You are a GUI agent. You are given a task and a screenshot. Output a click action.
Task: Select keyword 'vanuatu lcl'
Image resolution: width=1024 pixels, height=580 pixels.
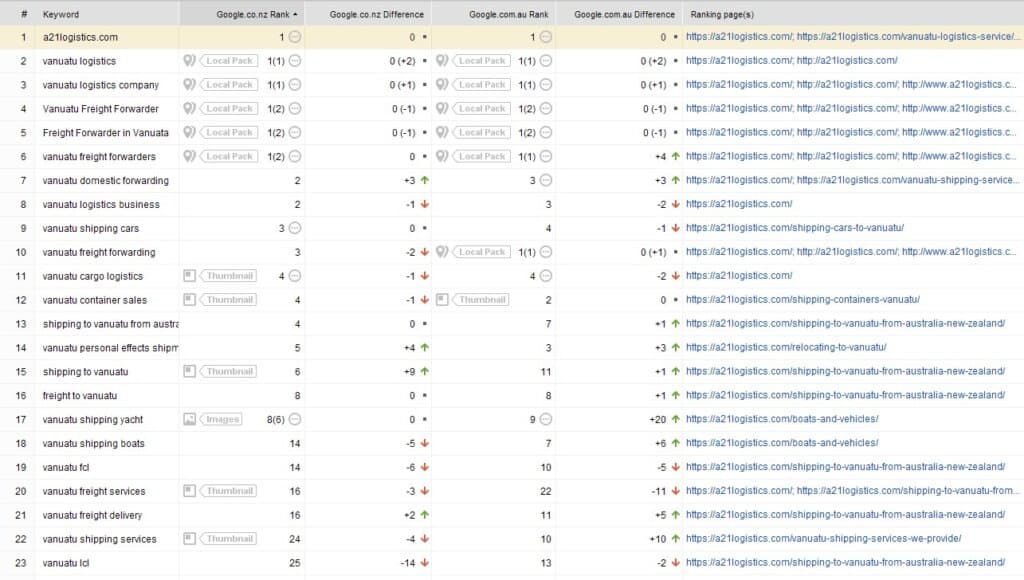[x=66, y=562]
